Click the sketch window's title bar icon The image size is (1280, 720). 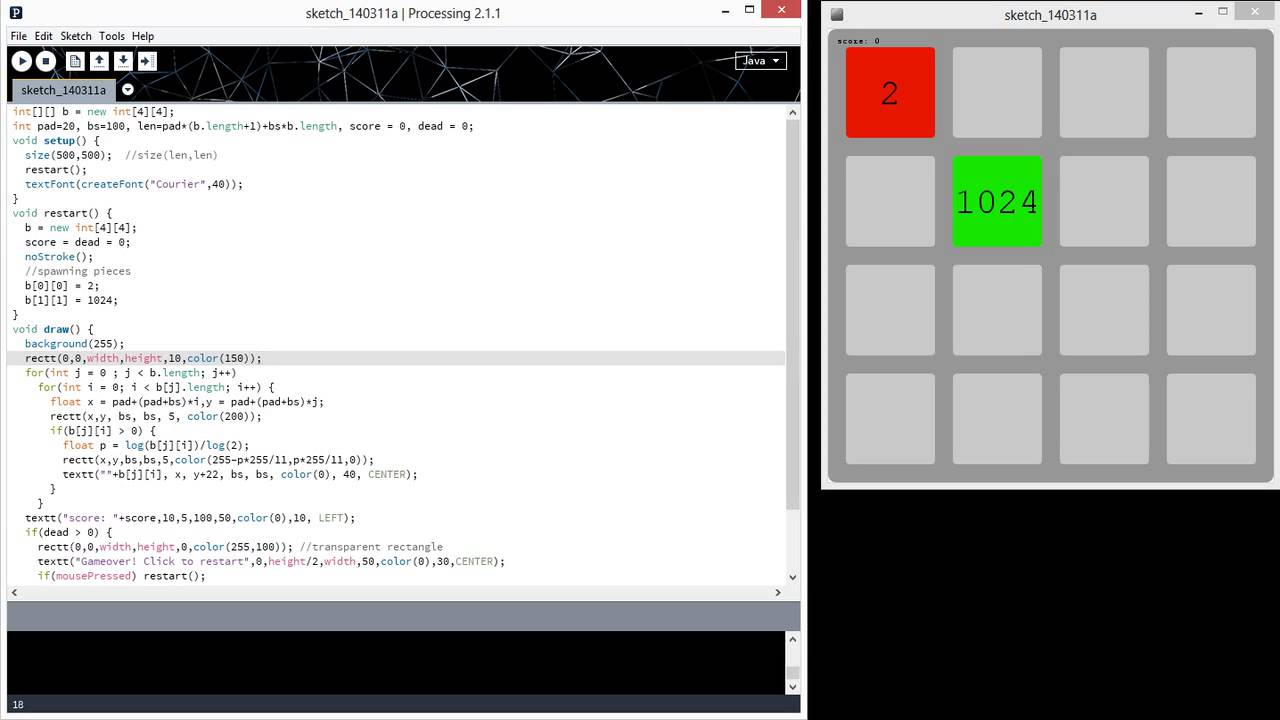[x=837, y=15]
